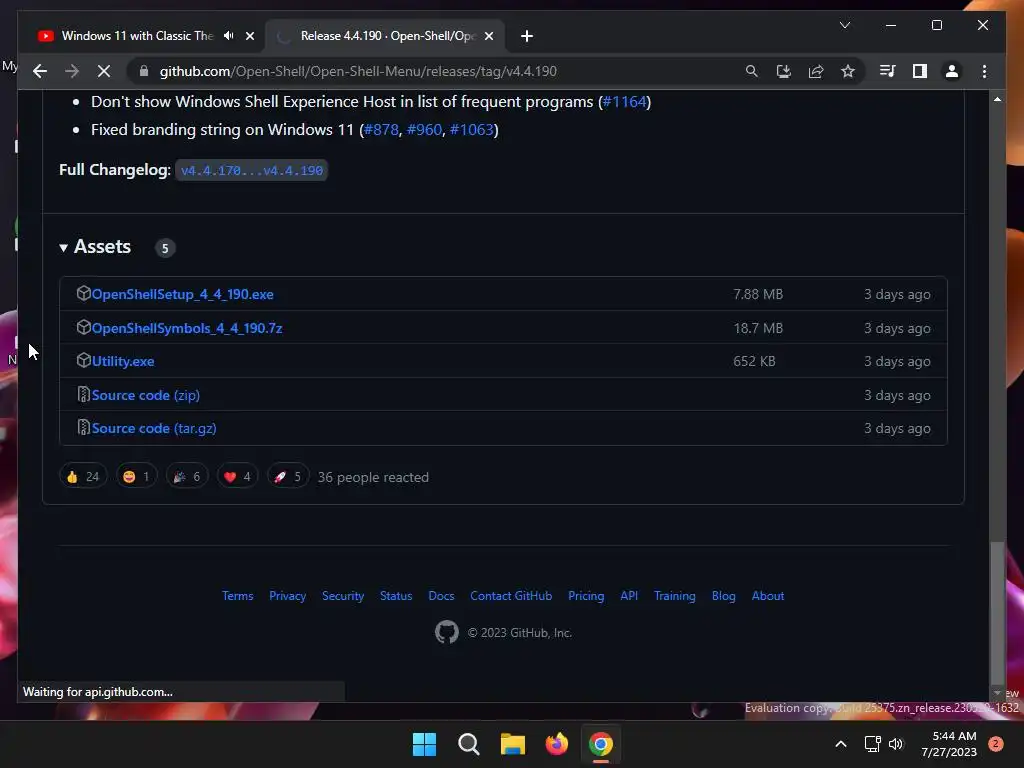
Task: Toggle the heart reaction with 4
Action: point(237,477)
